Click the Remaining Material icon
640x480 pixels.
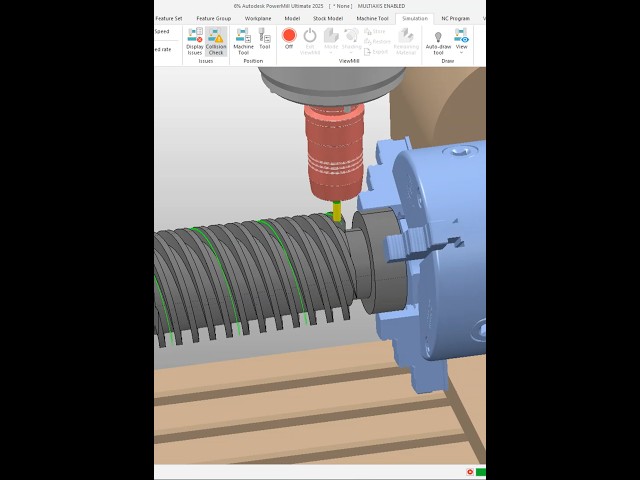click(406, 41)
